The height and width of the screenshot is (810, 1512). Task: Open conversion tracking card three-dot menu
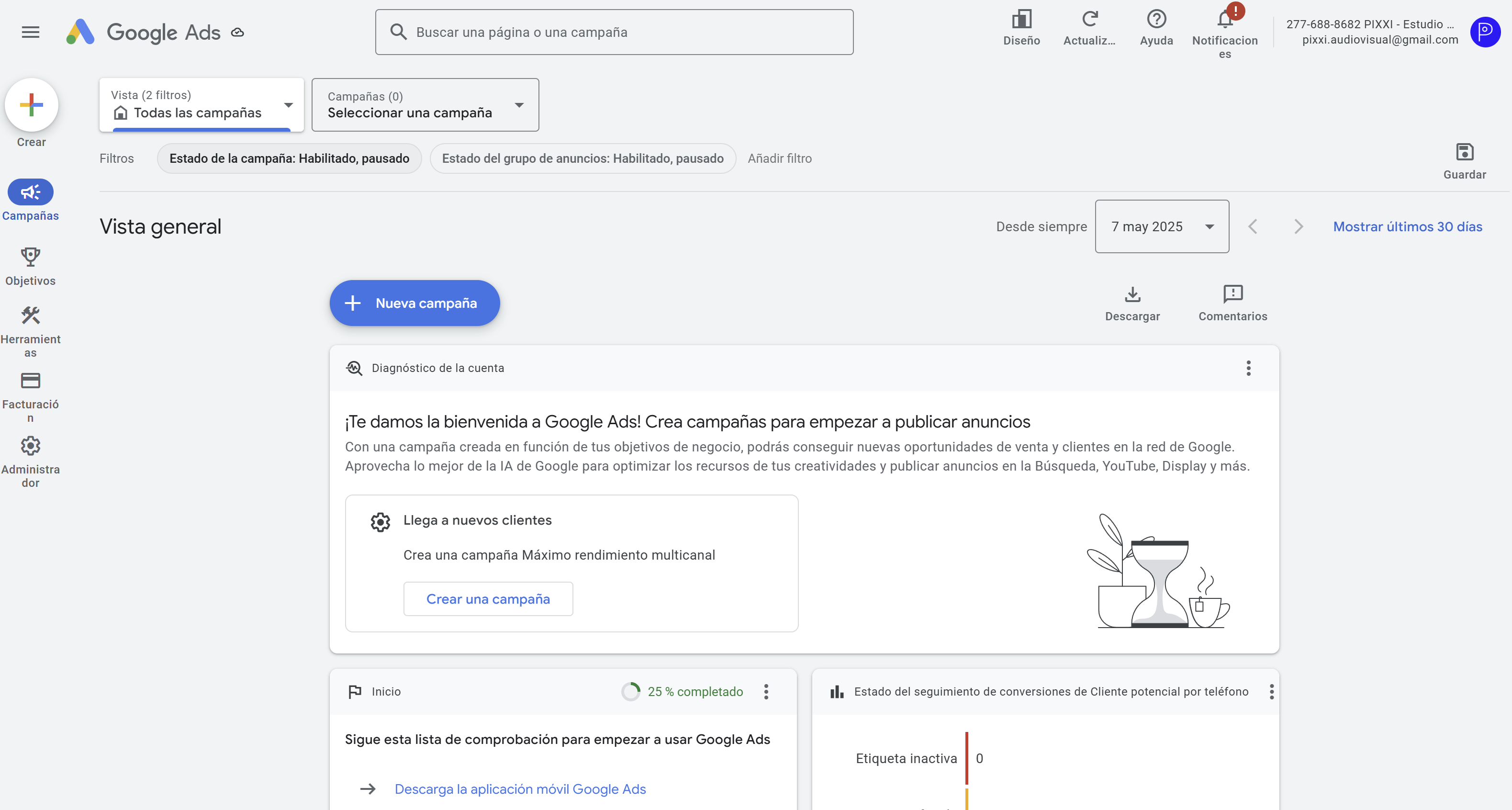coord(1271,691)
